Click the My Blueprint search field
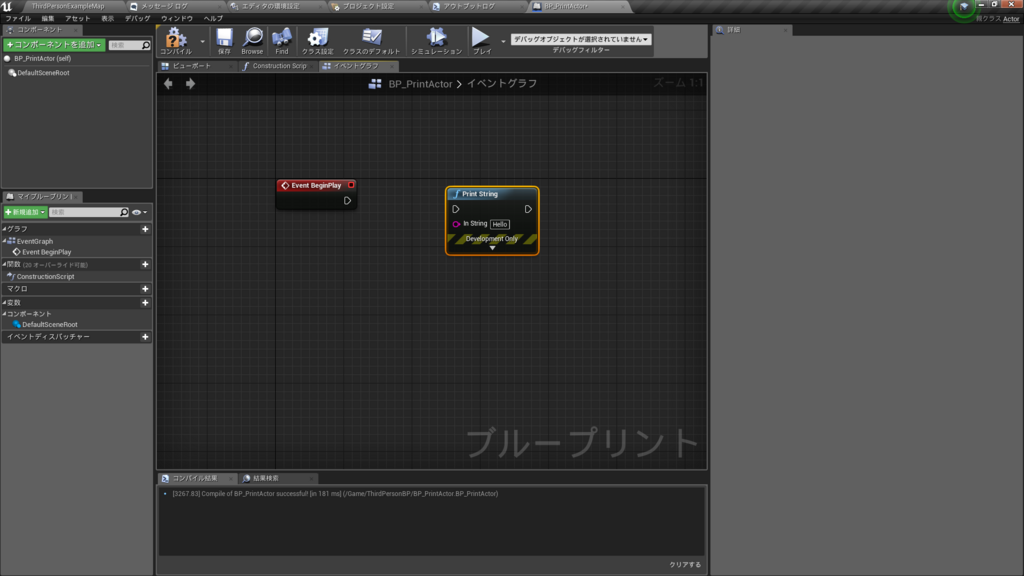This screenshot has height=576, width=1024. click(x=89, y=212)
